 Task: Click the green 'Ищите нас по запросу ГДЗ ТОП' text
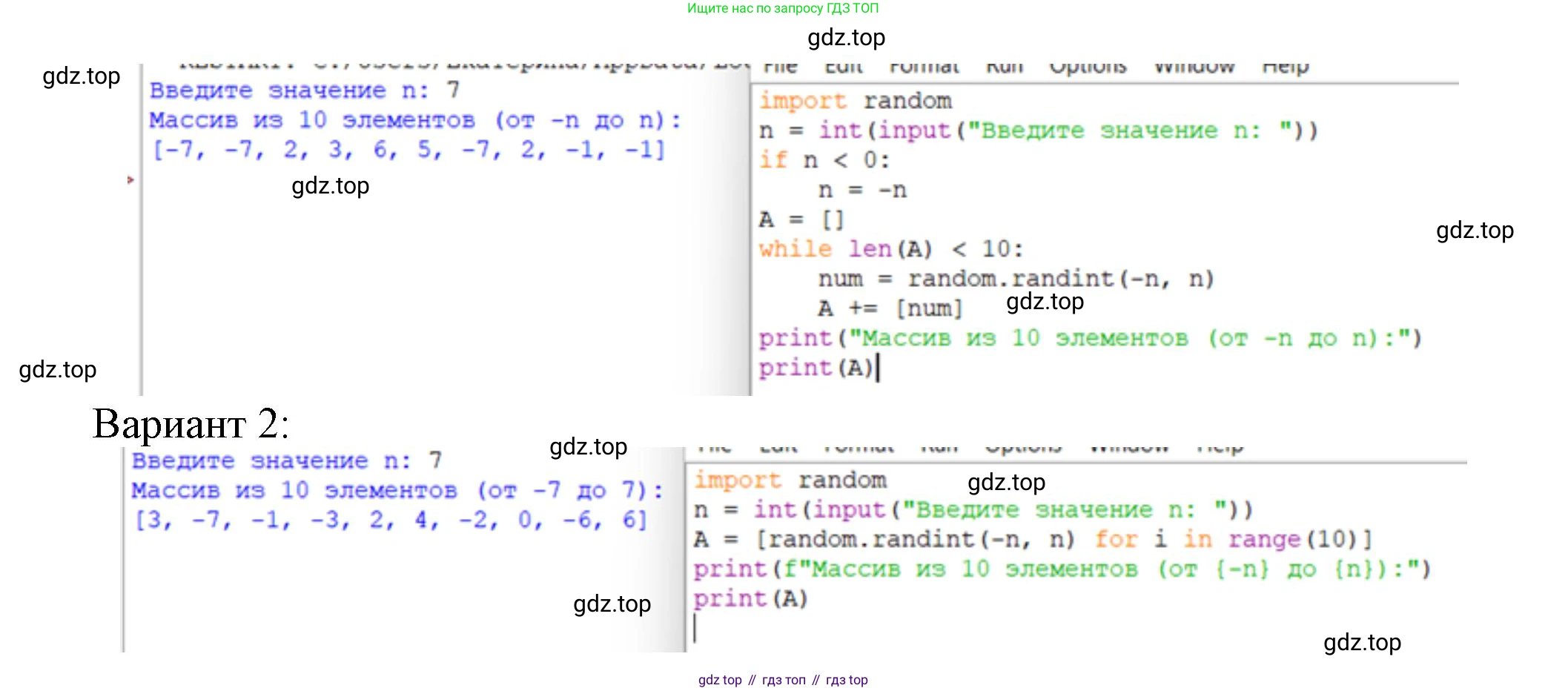click(783, 8)
